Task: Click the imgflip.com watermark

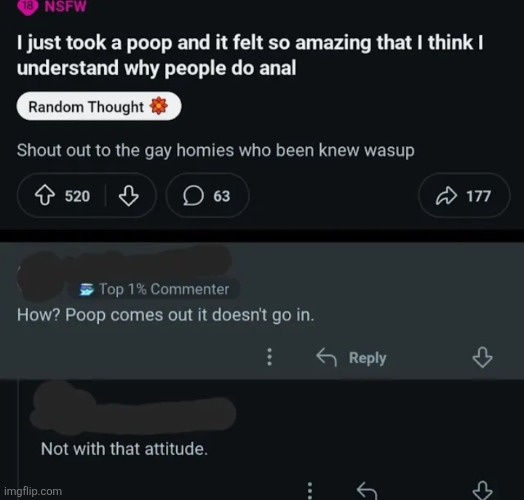Action: click(x=33, y=491)
